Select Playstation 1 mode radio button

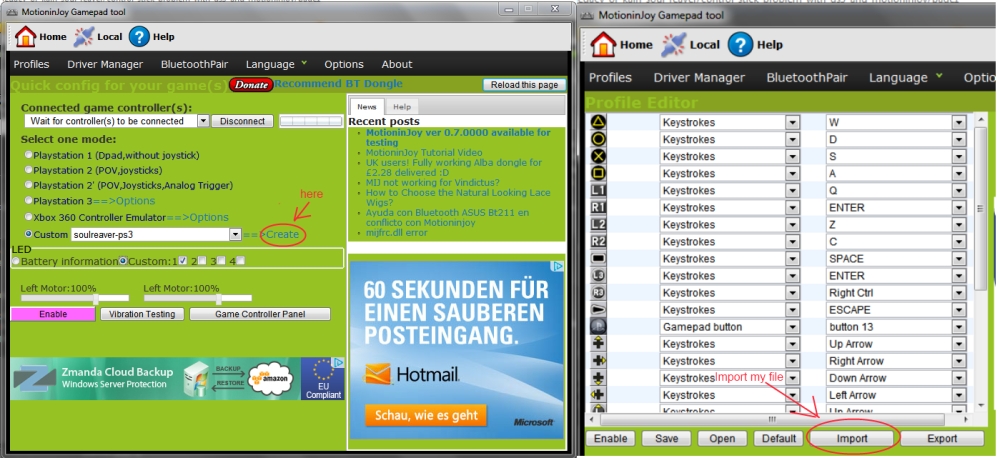[29, 155]
